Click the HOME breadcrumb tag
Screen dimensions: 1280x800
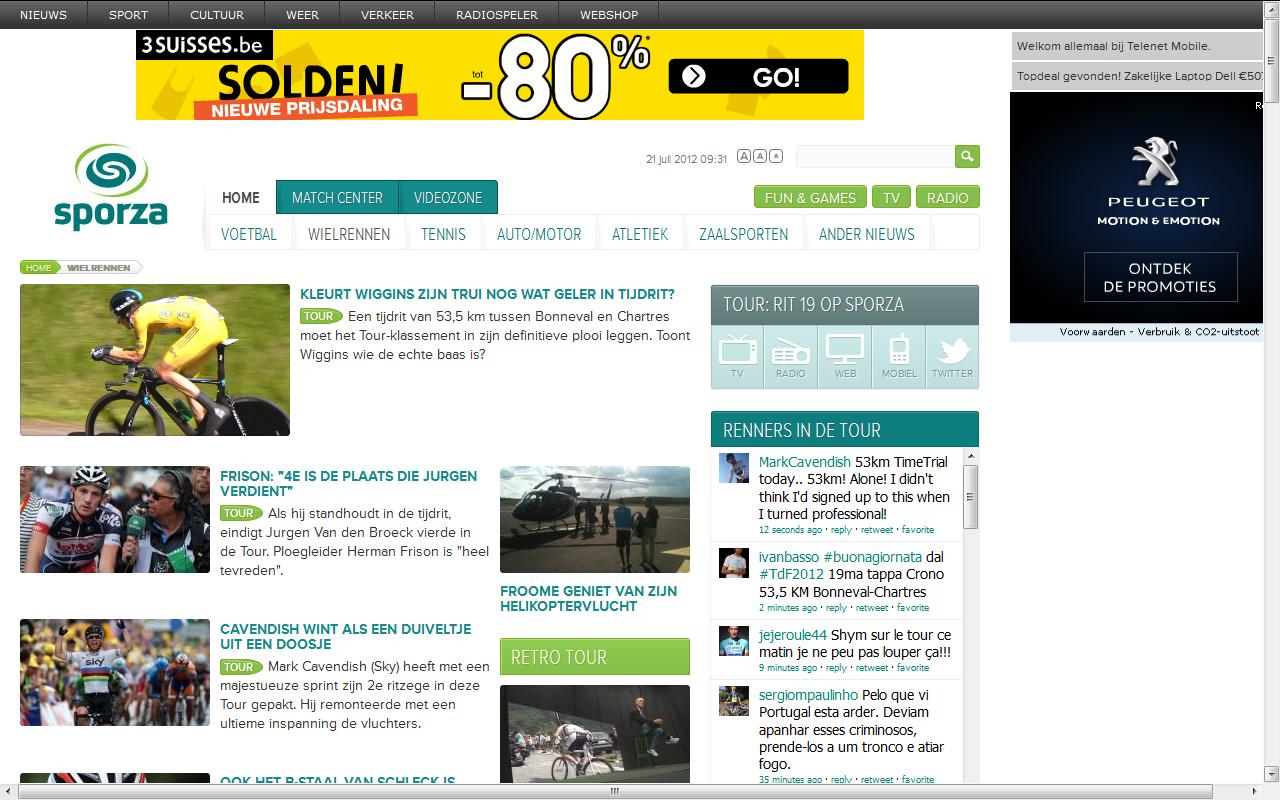[40, 267]
